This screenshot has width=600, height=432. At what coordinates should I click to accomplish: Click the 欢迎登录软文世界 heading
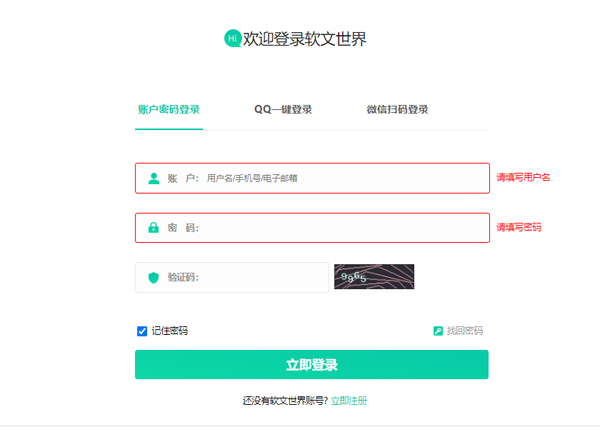[312, 39]
